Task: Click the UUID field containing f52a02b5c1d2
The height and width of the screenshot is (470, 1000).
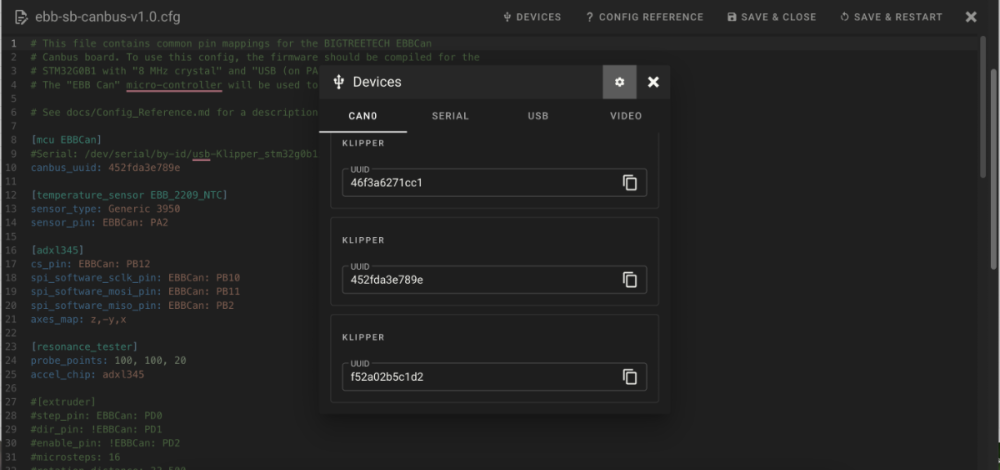Action: click(x=494, y=377)
